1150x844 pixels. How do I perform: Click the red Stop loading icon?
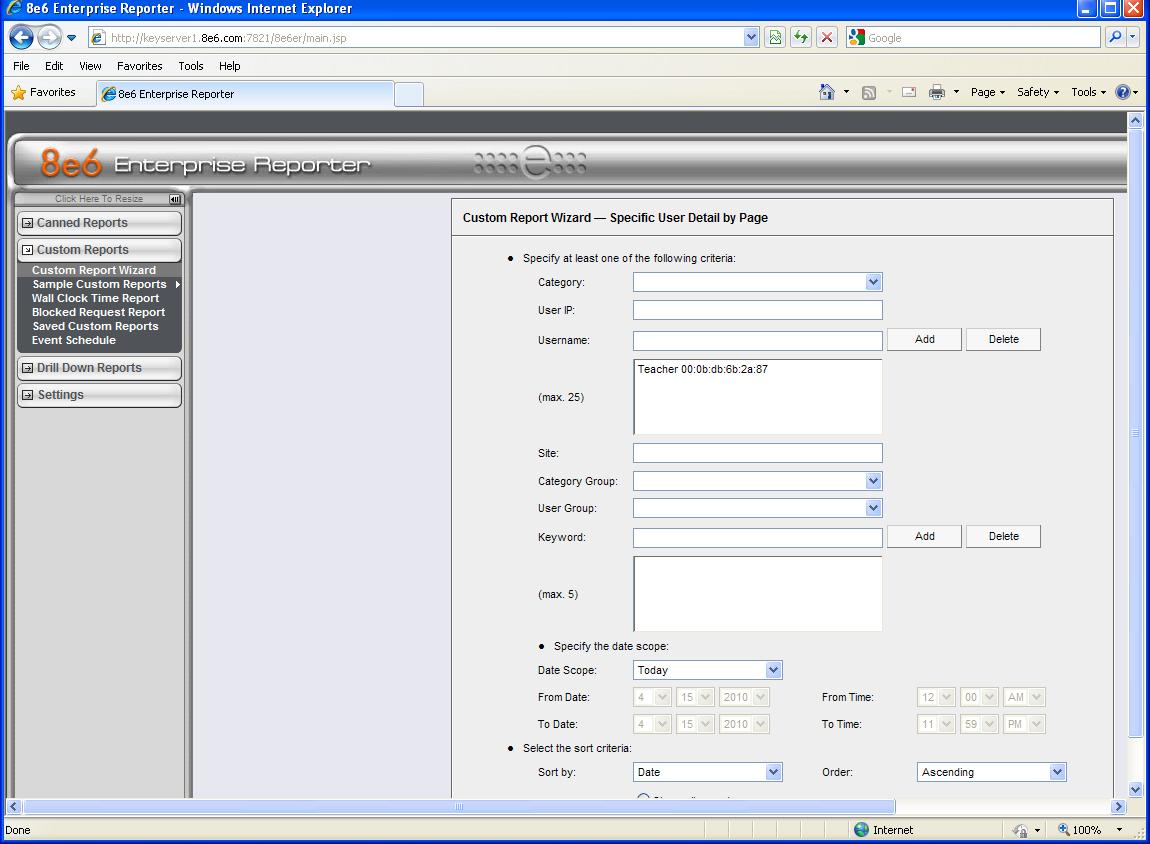pyautogui.click(x=827, y=38)
